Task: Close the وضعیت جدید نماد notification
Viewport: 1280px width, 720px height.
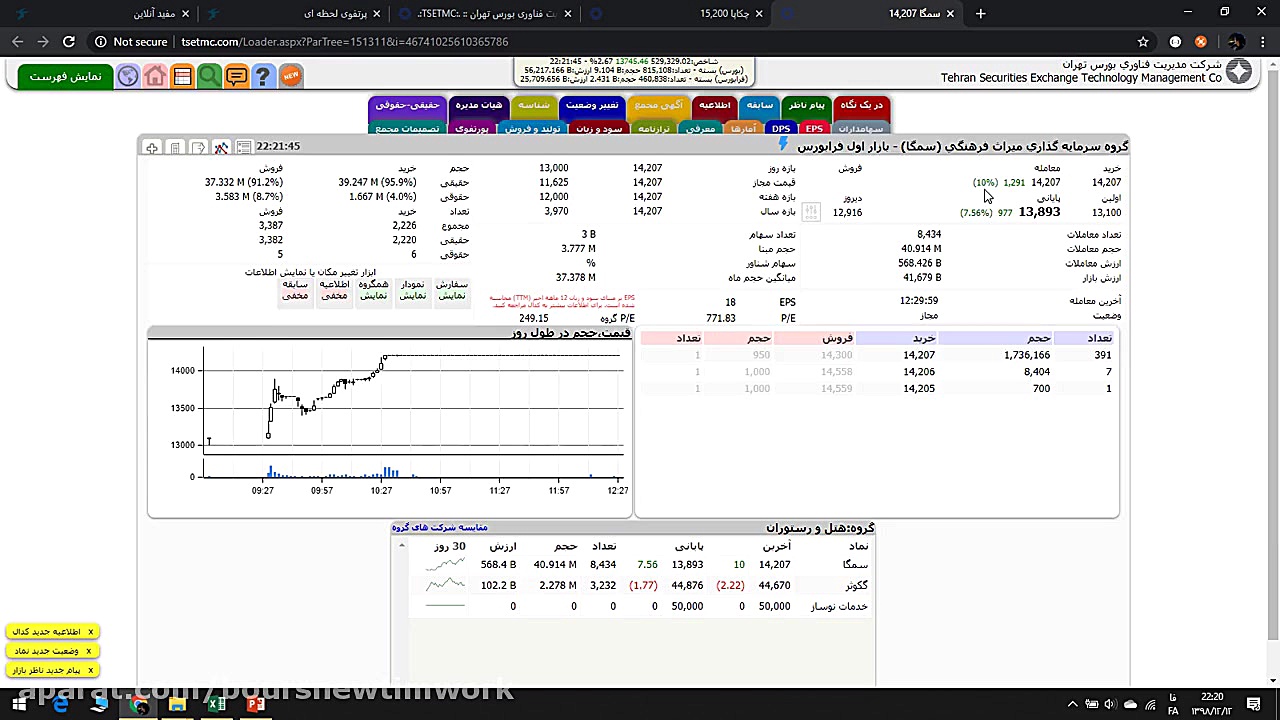Action: click(89, 651)
